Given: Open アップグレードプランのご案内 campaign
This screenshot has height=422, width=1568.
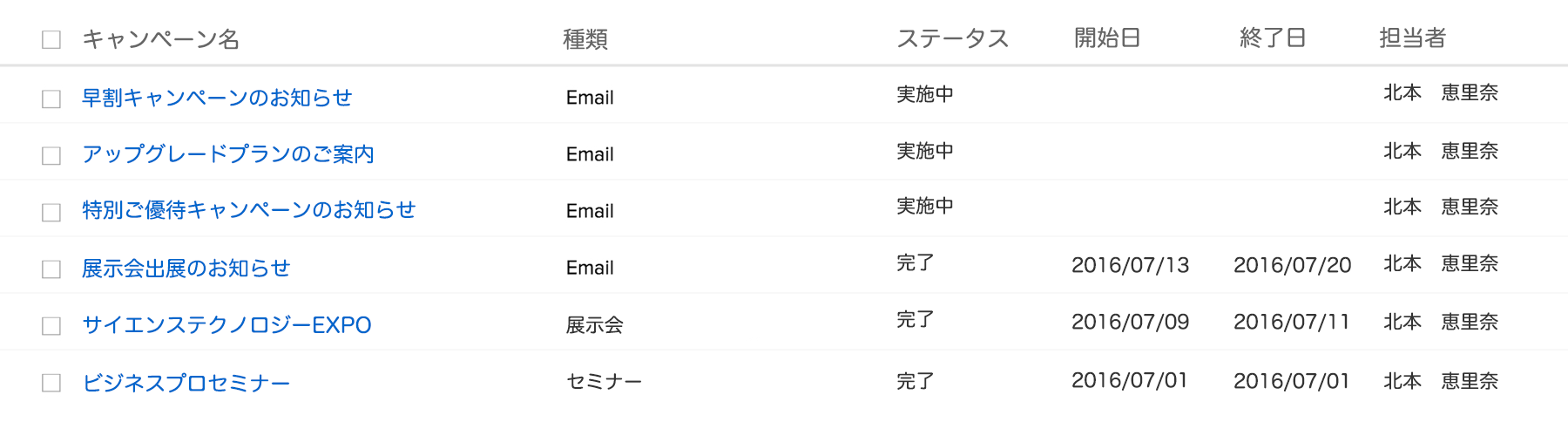Looking at the screenshot, I should coord(228,154).
